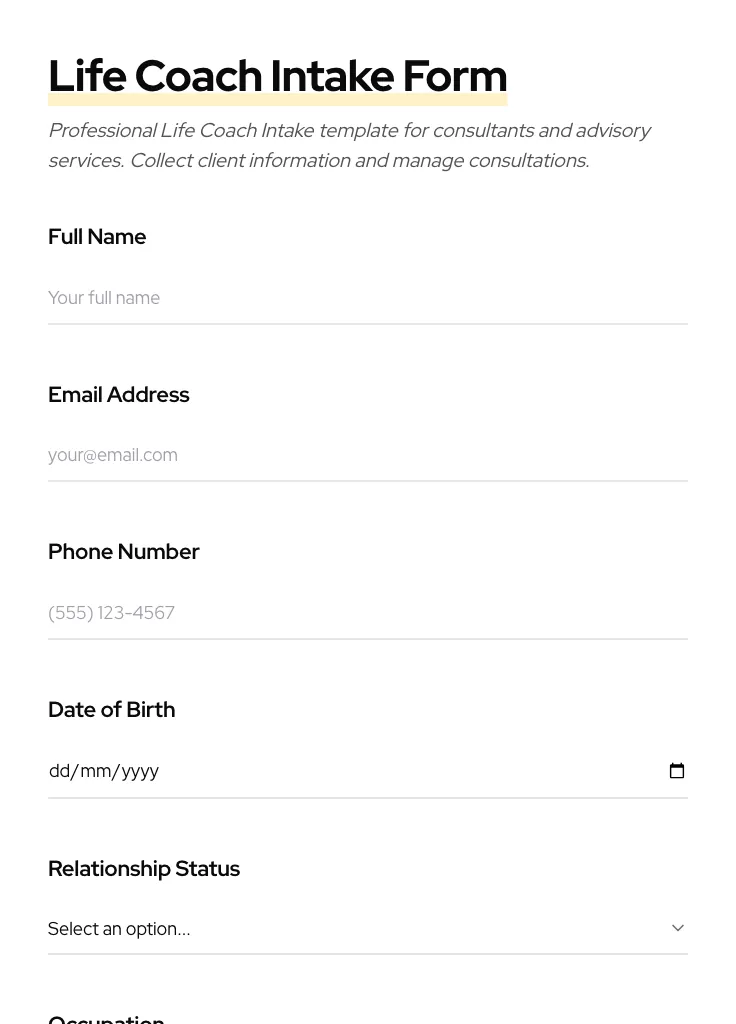Select the day (dd) date segment
Screen dimensions: 736x1024
[59, 771]
